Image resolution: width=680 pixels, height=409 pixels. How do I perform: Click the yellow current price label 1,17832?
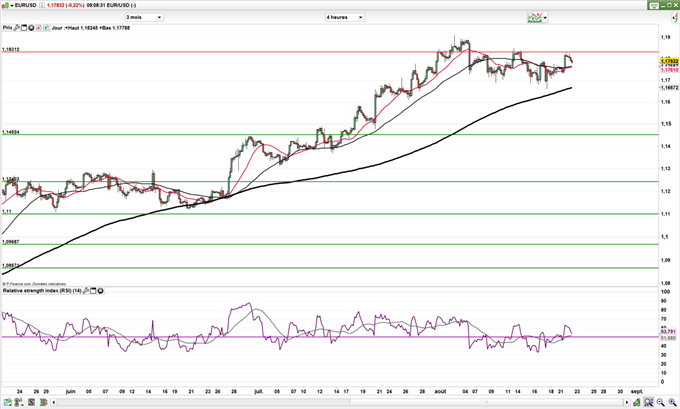[669, 62]
